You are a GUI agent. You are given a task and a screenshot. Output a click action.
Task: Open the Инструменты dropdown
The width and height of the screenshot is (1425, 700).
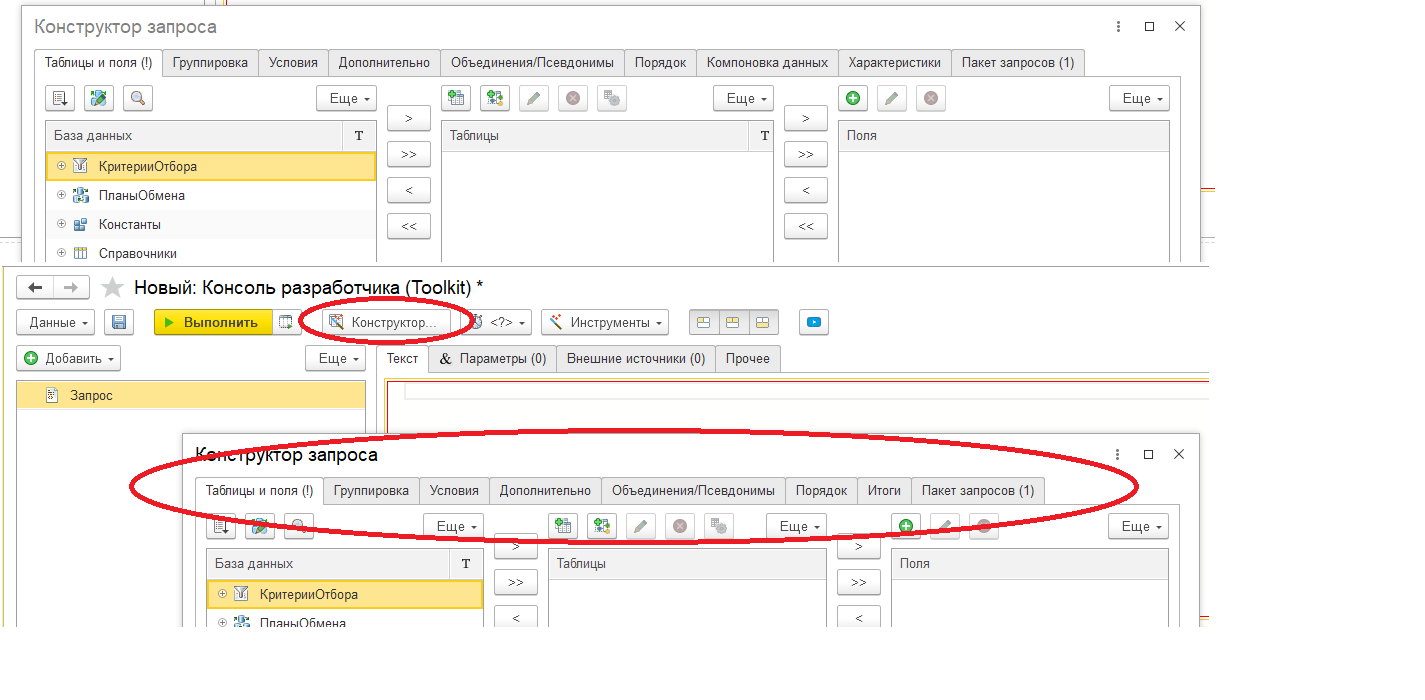pos(605,322)
